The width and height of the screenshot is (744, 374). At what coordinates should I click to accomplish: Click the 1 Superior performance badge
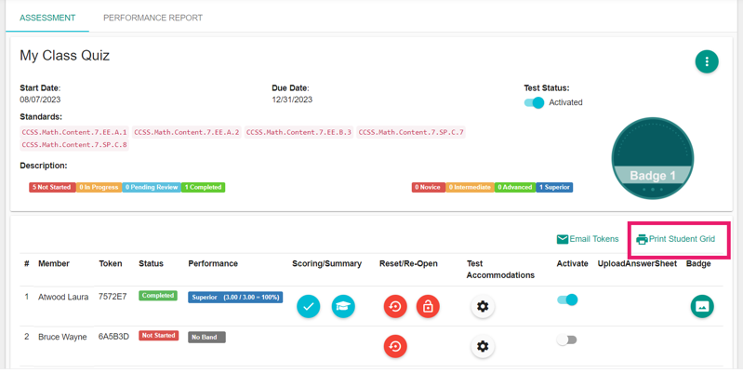coord(555,187)
